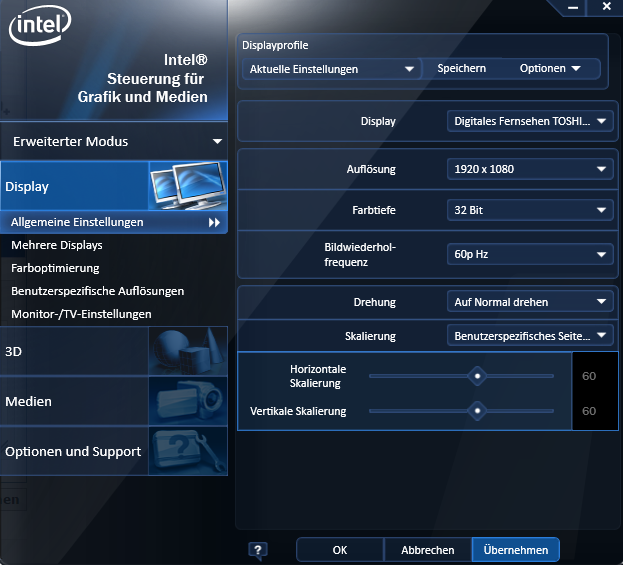The width and height of the screenshot is (623, 565).
Task: Click the Horizontale Skalierung slider handle
Action: (477, 376)
